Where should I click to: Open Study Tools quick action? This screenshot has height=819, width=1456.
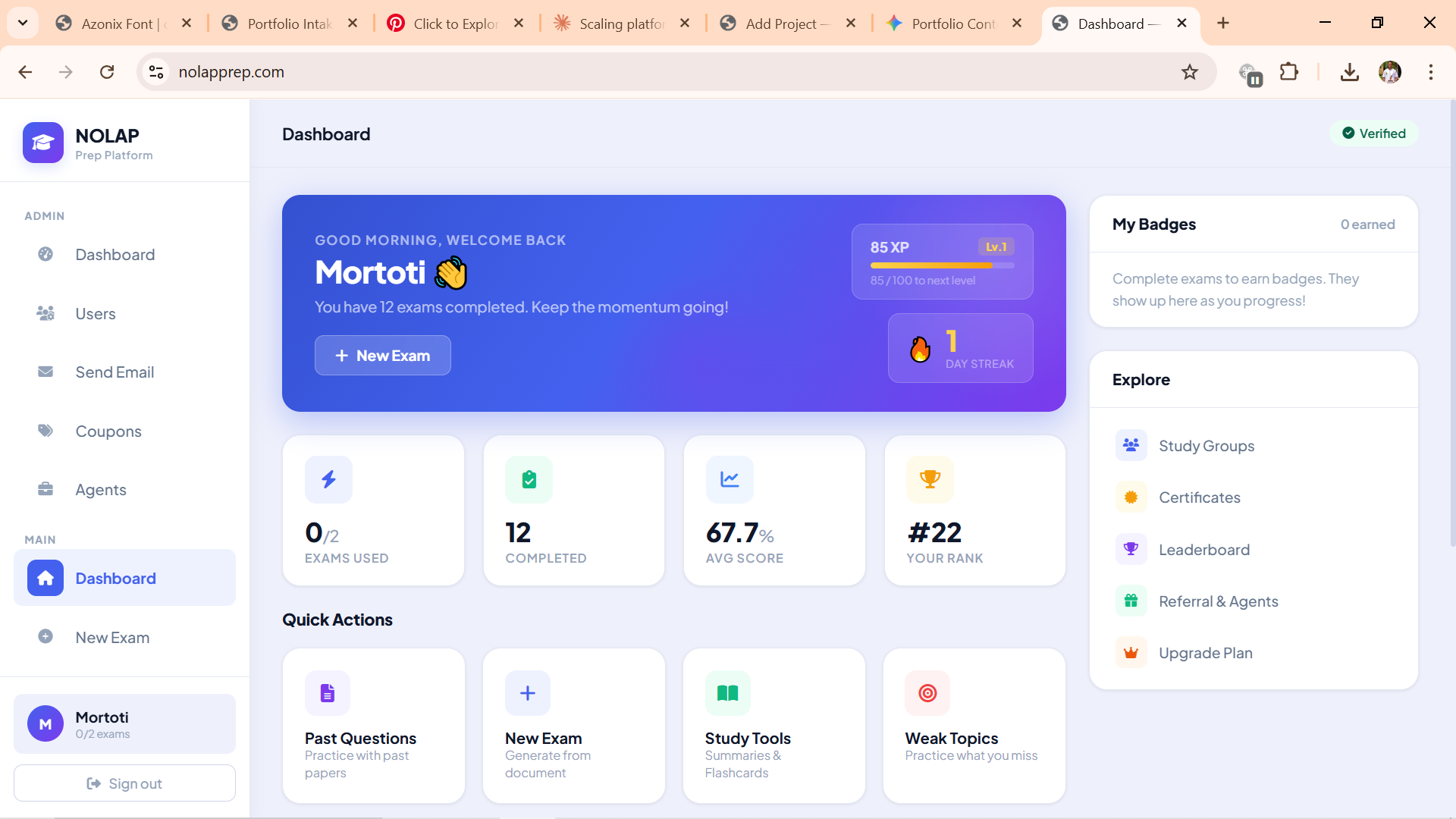click(774, 726)
